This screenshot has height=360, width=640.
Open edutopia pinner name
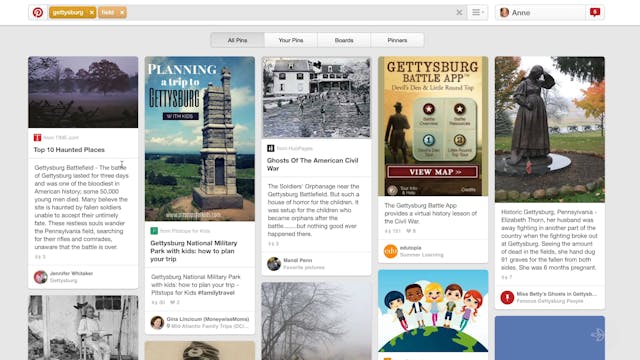coord(410,248)
